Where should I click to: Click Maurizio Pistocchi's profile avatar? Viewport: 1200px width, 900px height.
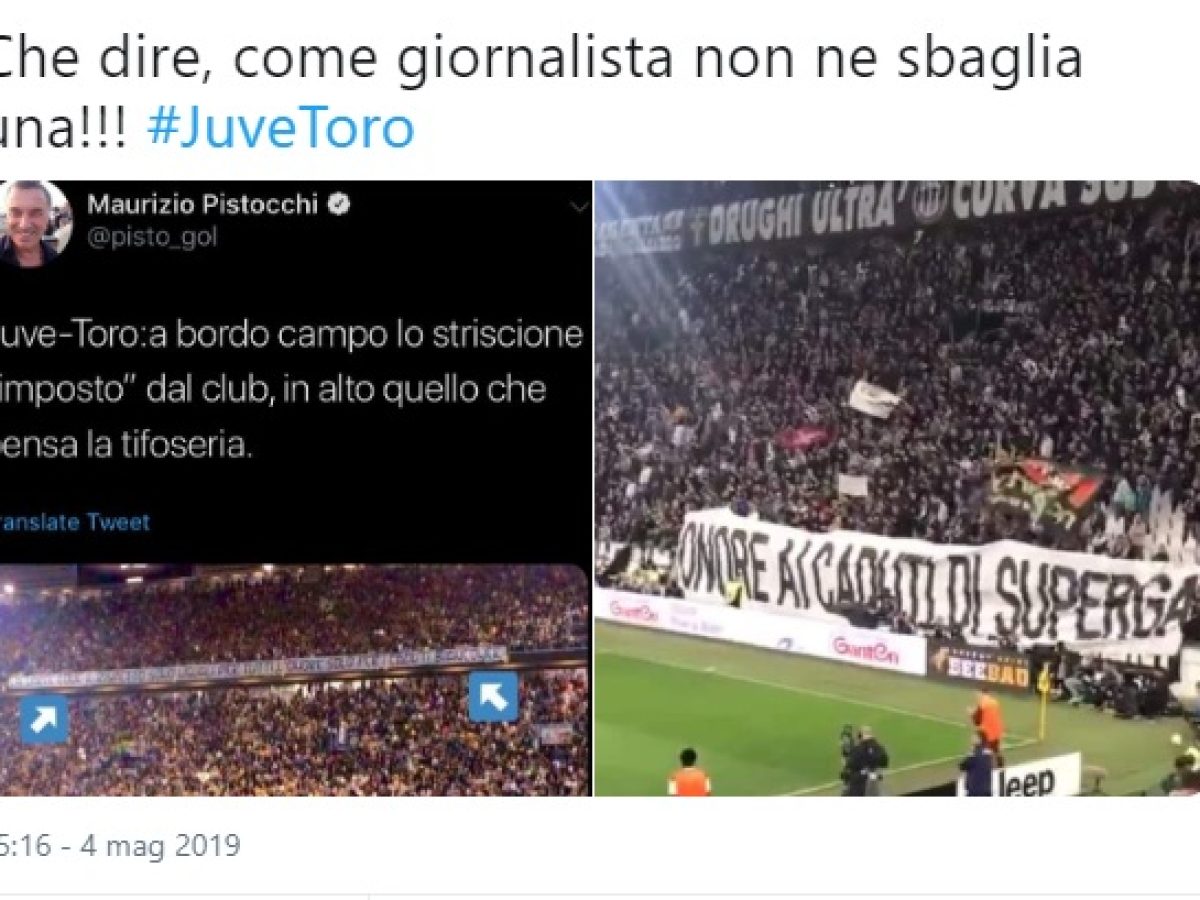click(x=34, y=224)
